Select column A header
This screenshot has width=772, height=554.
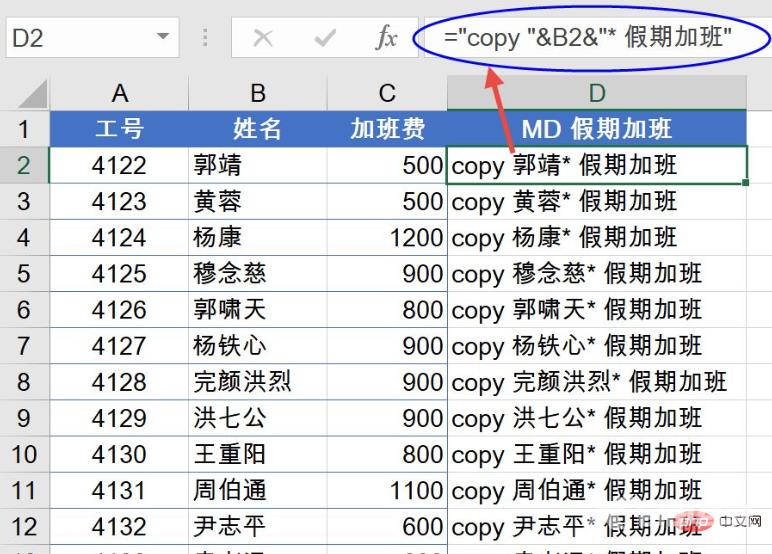(119, 94)
